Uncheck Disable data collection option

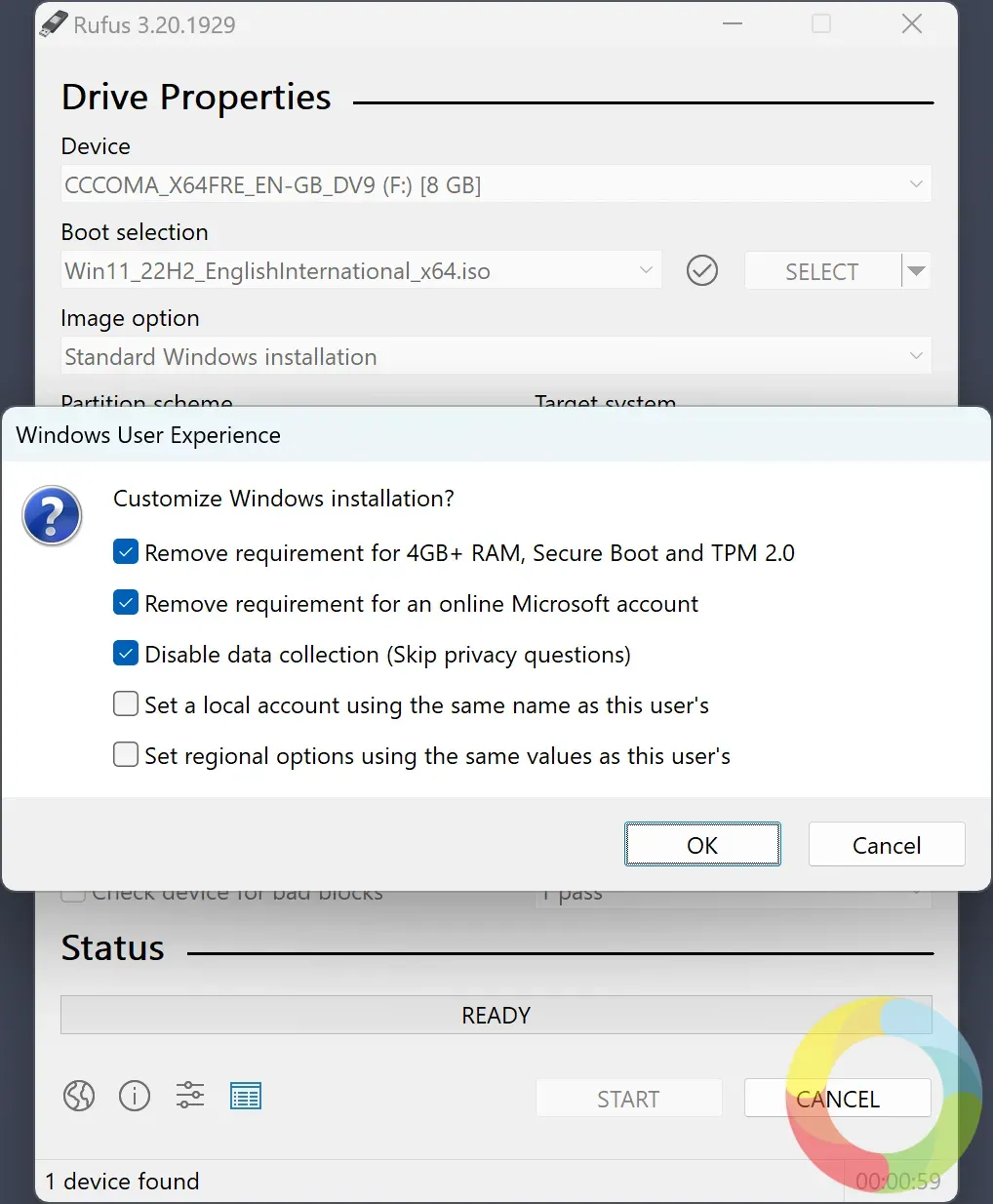tap(126, 654)
